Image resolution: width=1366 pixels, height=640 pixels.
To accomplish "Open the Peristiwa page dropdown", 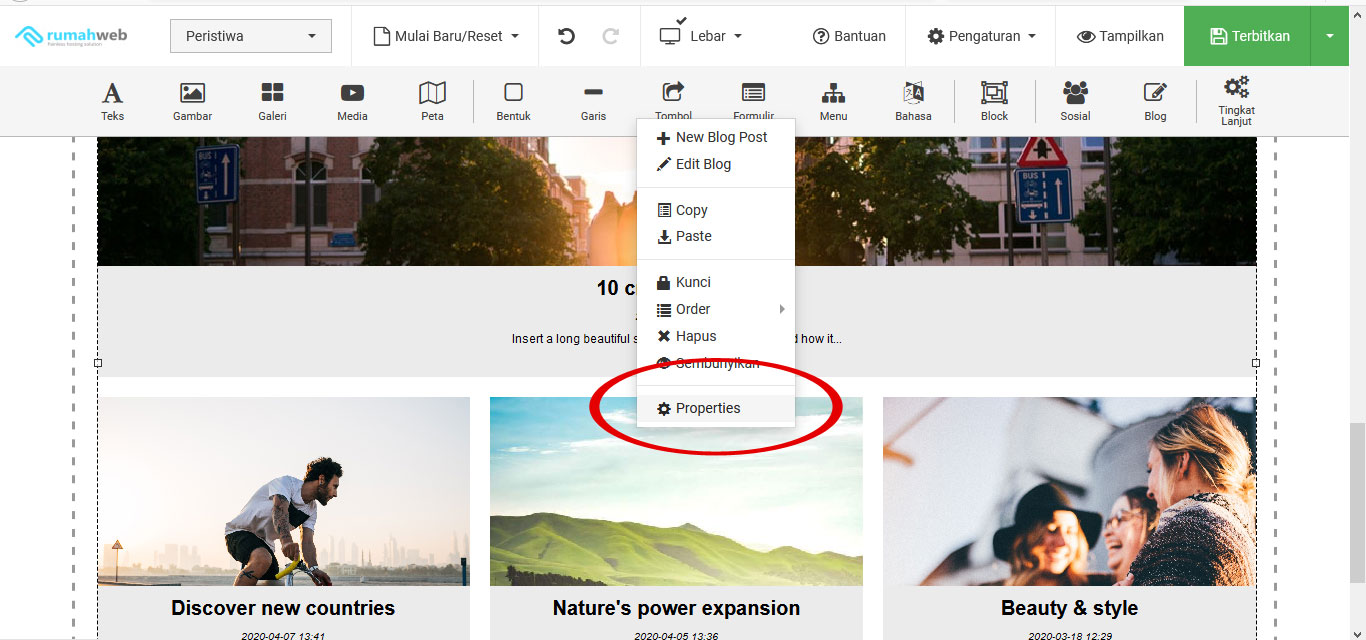I will [250, 36].
